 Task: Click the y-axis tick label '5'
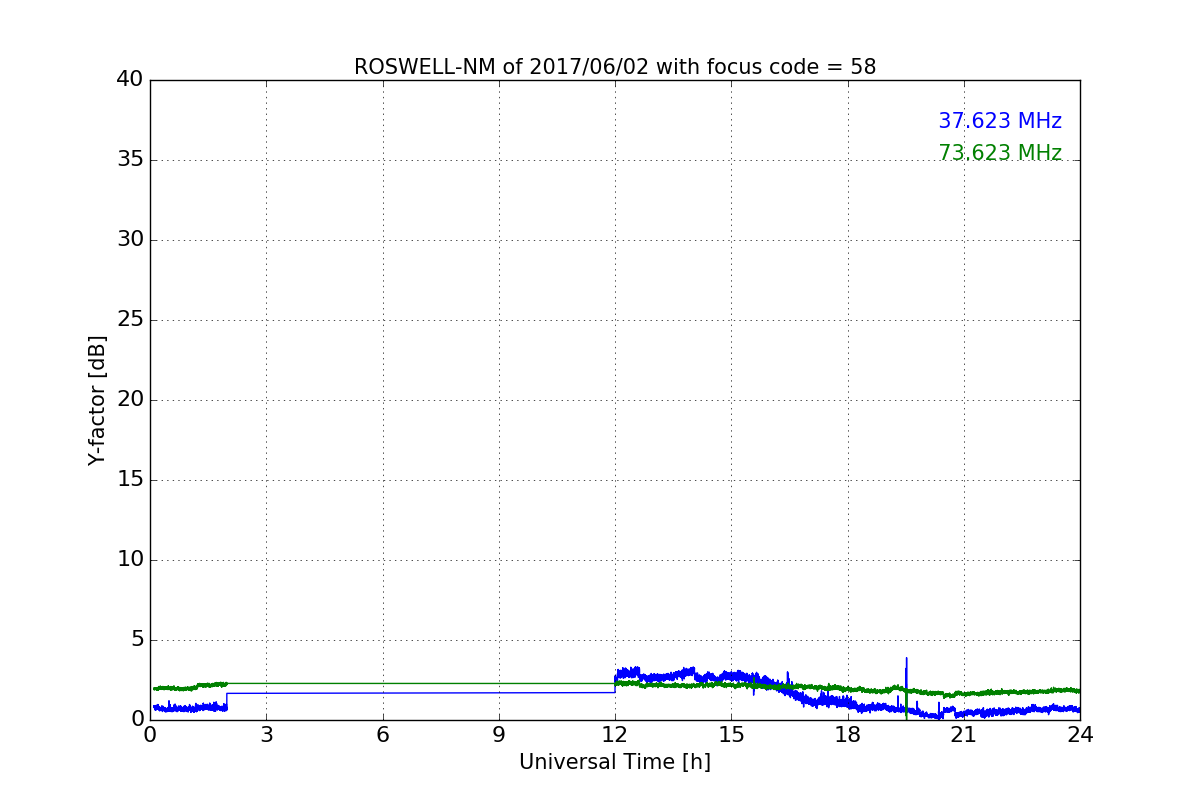click(x=136, y=640)
